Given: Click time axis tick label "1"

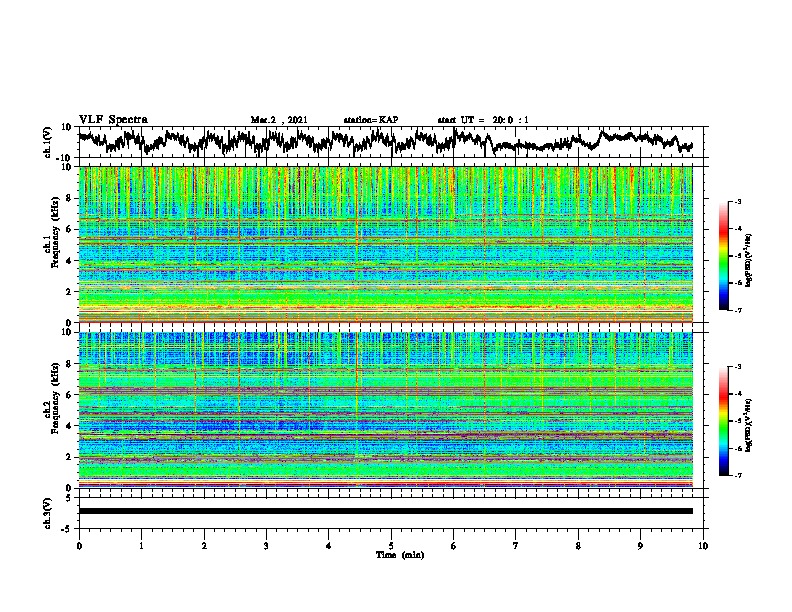Looking at the screenshot, I should pos(141,546).
